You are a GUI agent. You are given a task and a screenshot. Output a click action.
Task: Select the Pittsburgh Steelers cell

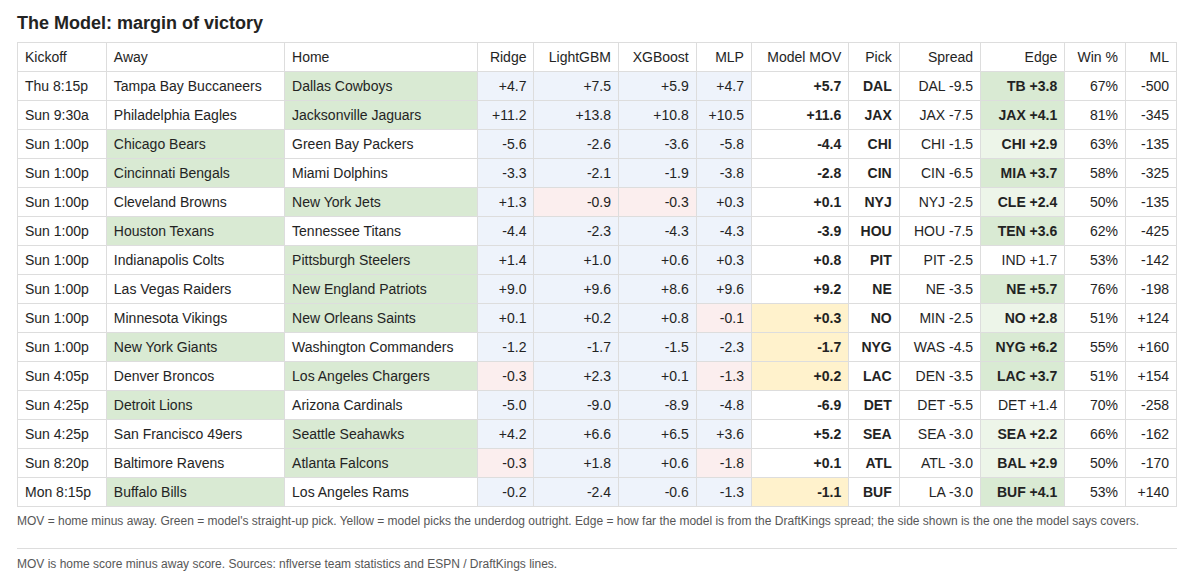coord(381,260)
